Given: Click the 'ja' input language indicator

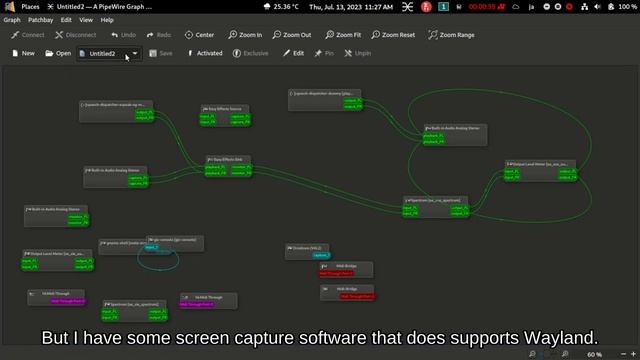Looking at the screenshot, I should point(531,7).
